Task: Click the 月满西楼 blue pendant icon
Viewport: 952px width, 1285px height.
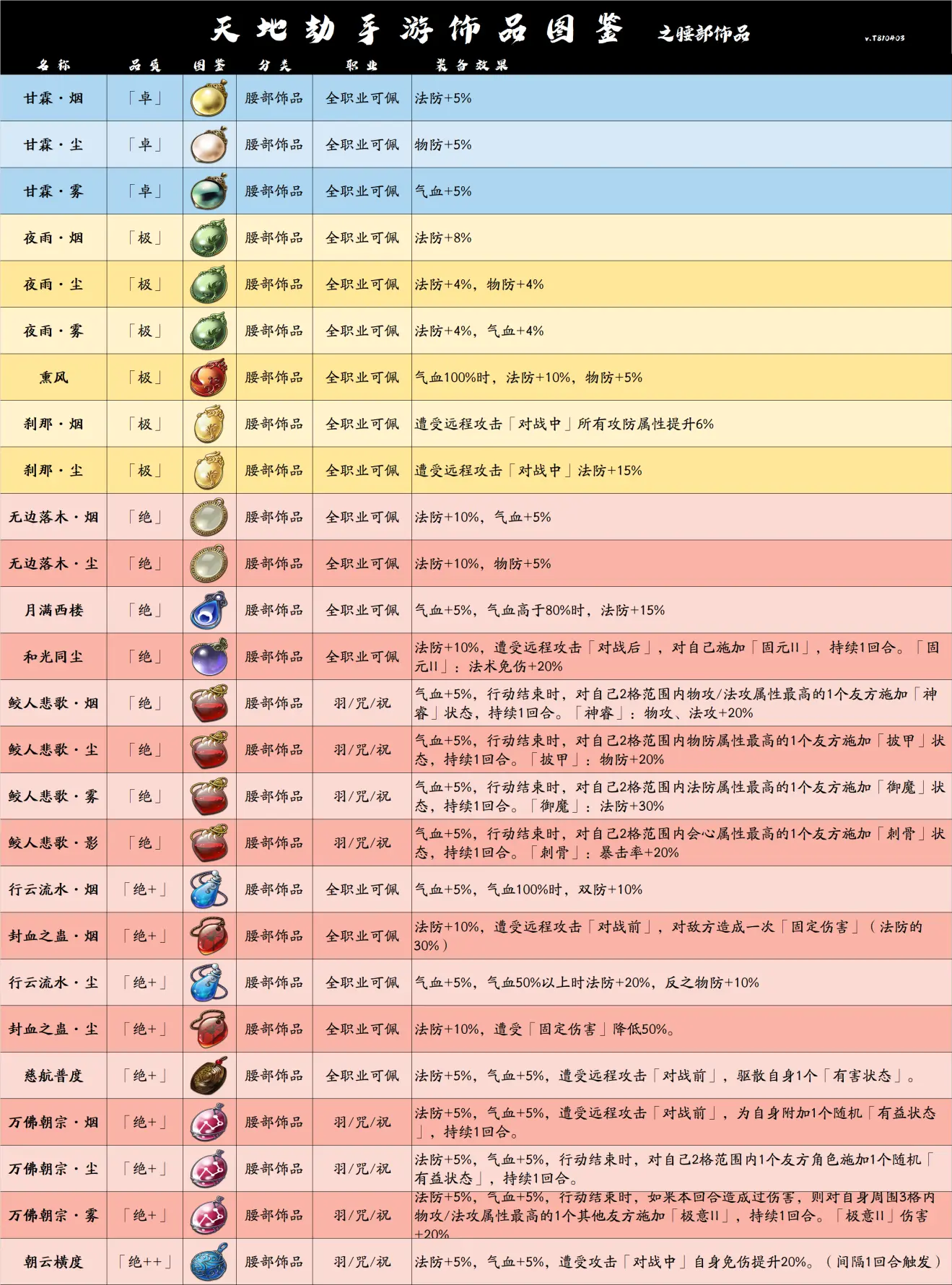Action: click(209, 610)
